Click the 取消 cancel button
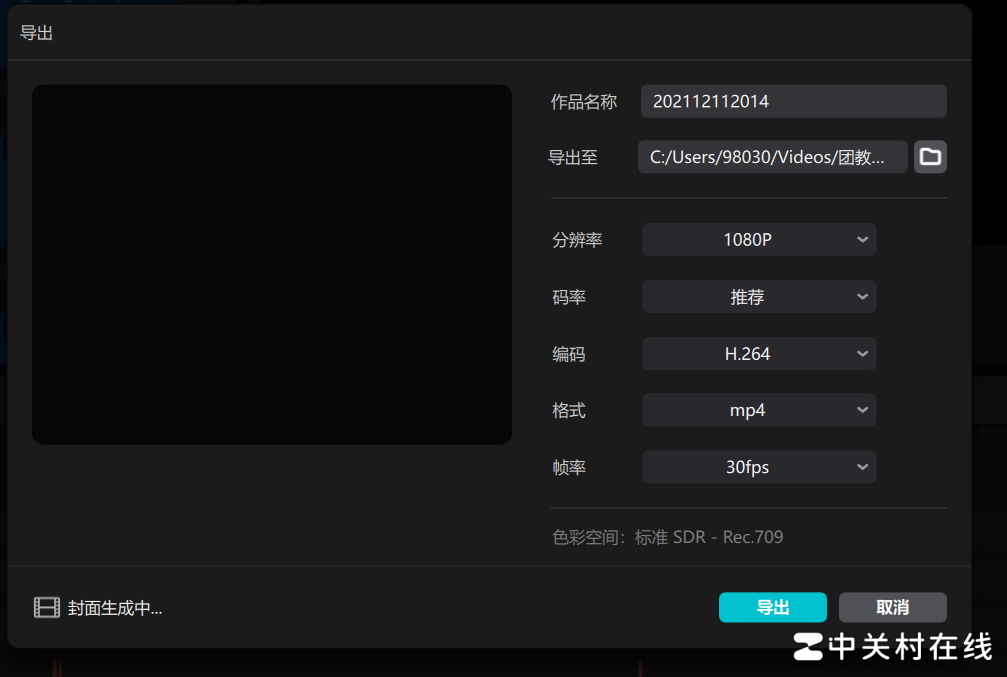 [892, 607]
